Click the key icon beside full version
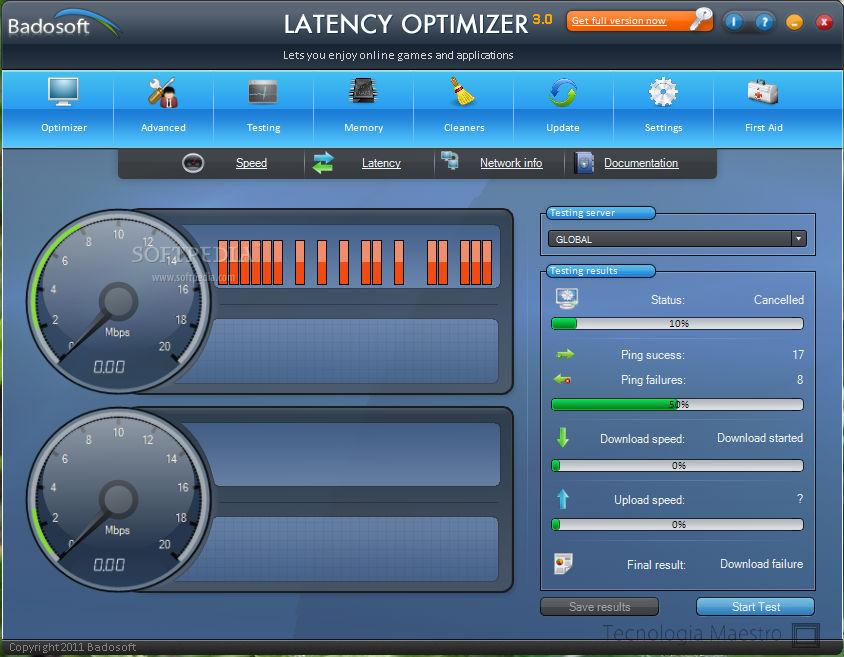Image resolution: width=844 pixels, height=657 pixels. click(701, 19)
